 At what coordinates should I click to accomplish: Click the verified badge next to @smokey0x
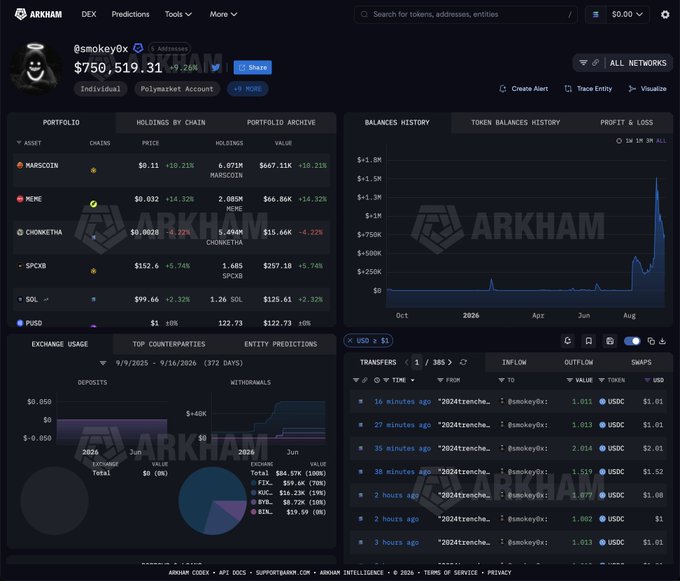tap(138, 48)
